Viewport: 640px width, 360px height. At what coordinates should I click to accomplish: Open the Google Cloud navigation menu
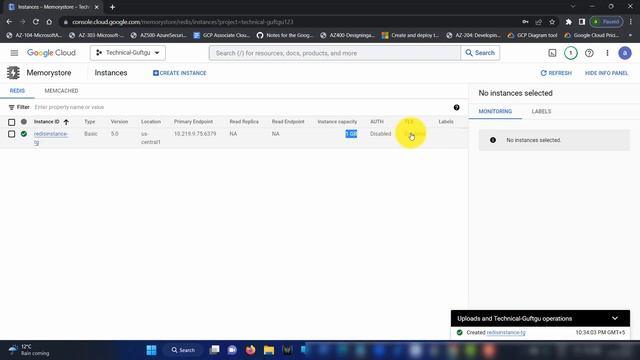click(14, 53)
